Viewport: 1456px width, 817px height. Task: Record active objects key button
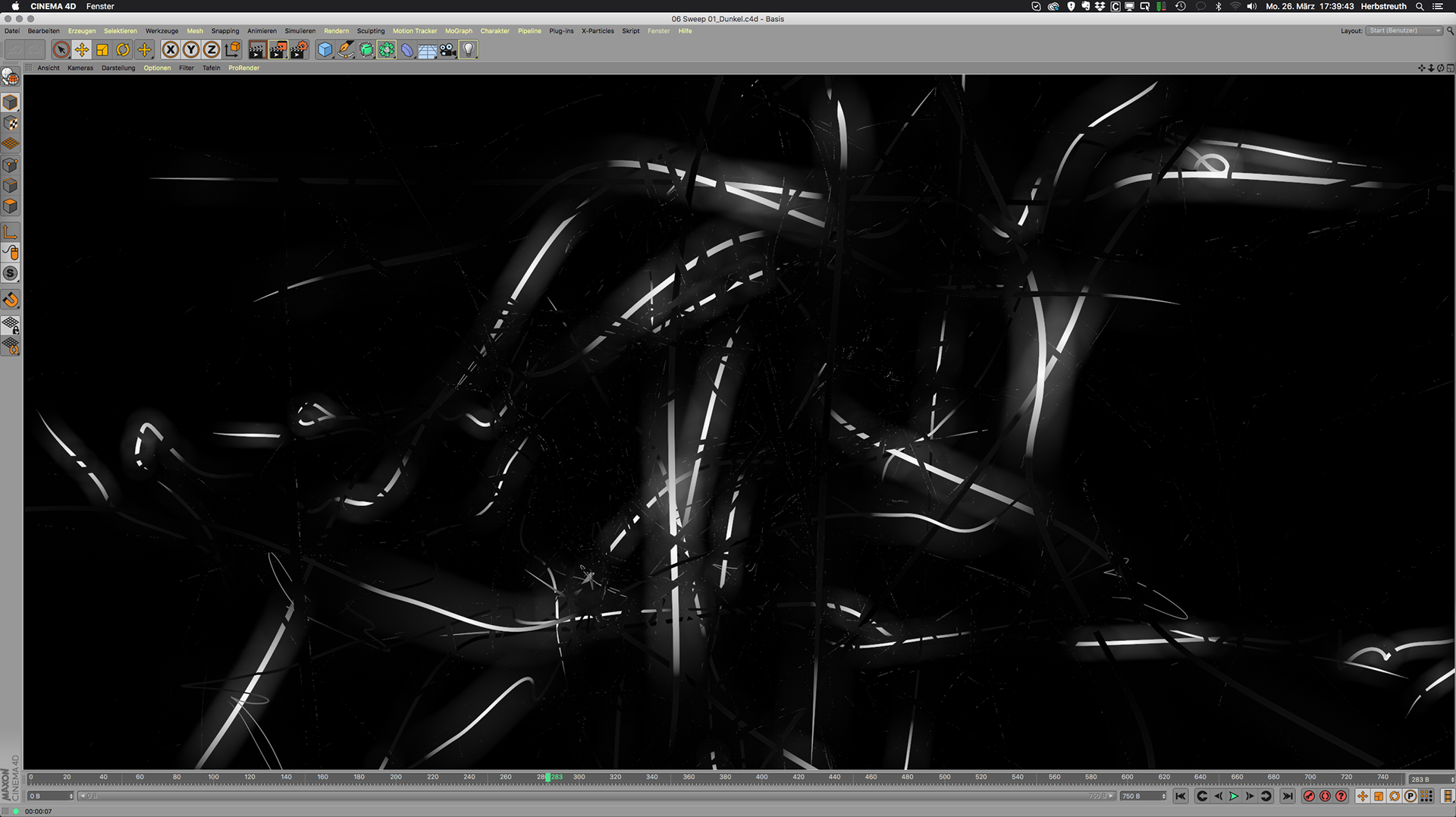point(1309,796)
